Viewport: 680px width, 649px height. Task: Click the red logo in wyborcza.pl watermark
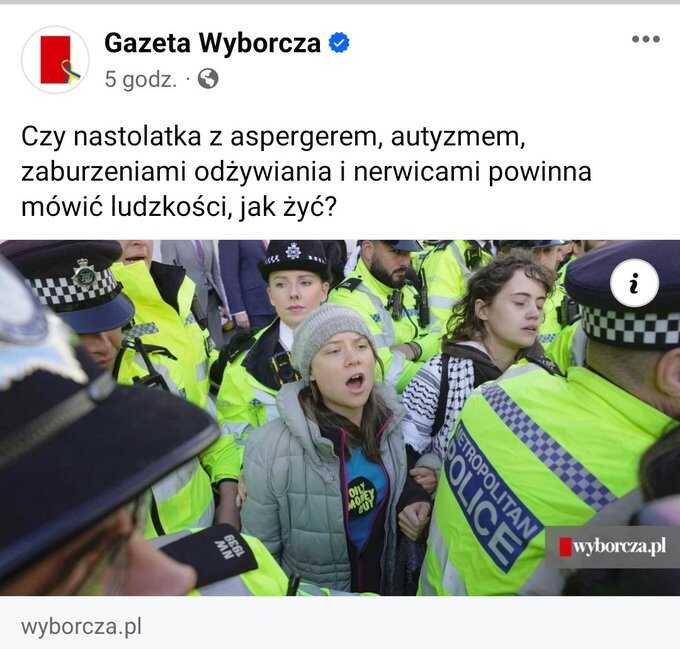coord(565,546)
